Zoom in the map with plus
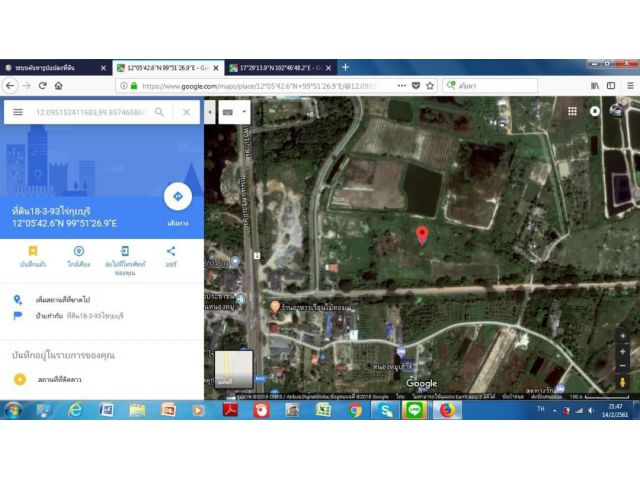 tap(622, 351)
